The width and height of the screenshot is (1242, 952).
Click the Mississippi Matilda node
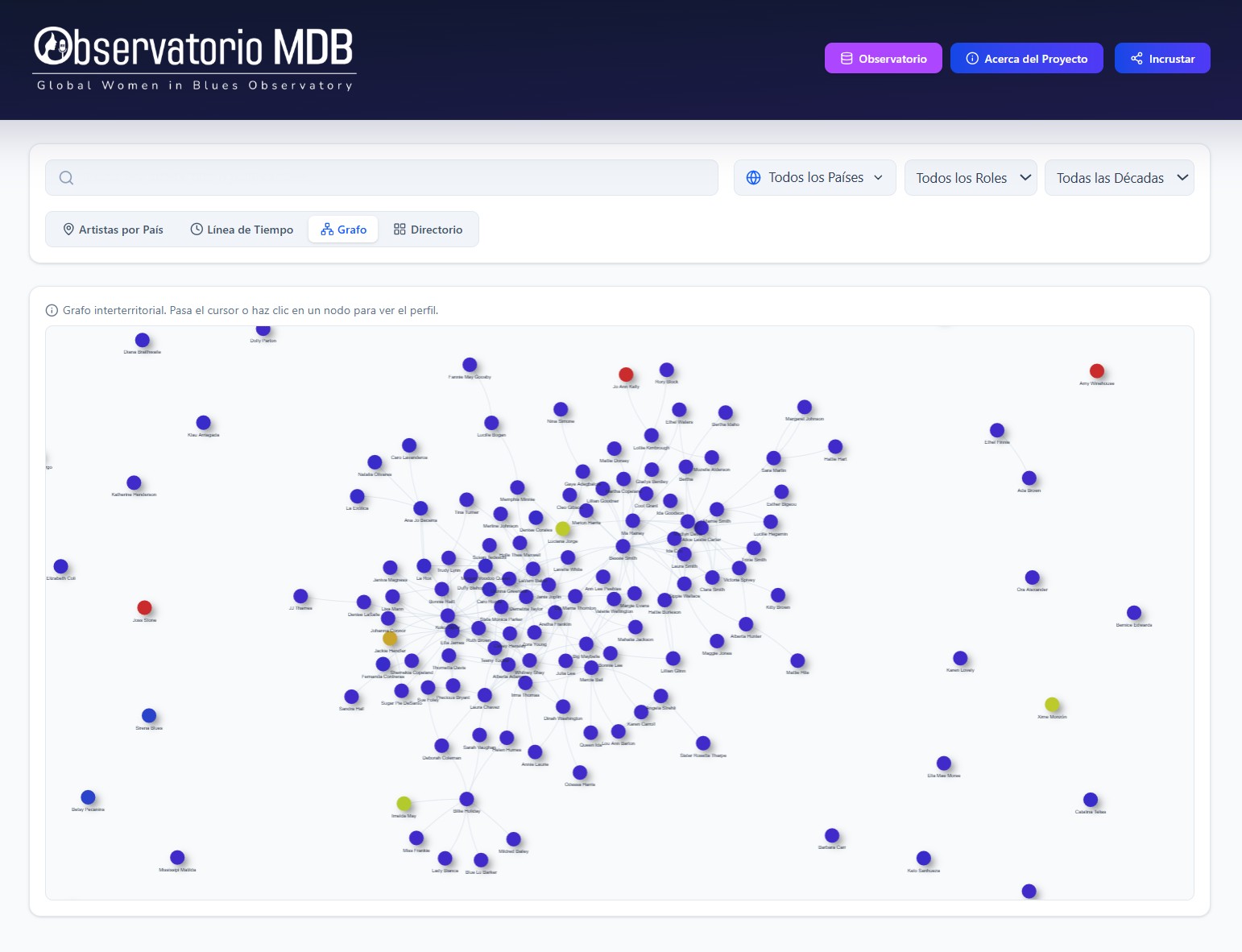177,858
